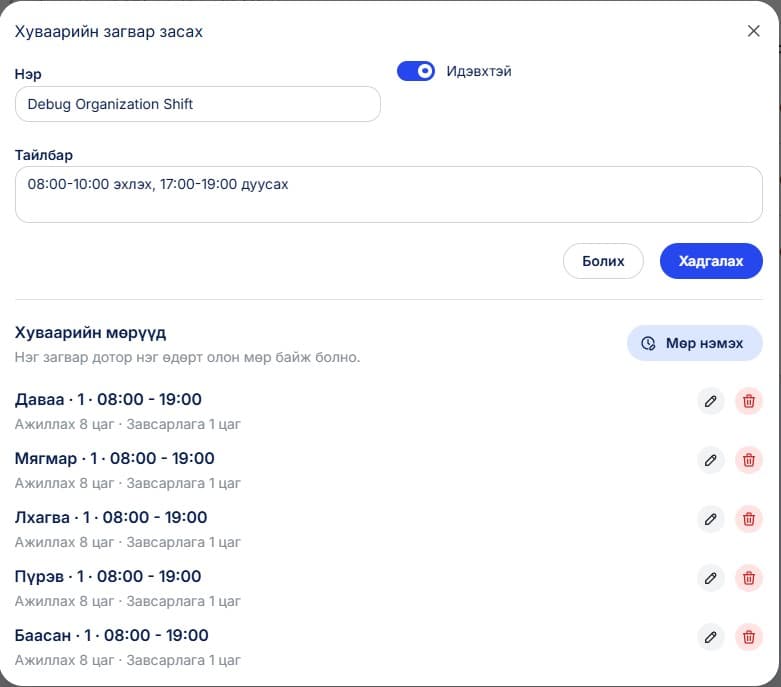Delete the Пүрэв shift row trash icon

coord(749,578)
